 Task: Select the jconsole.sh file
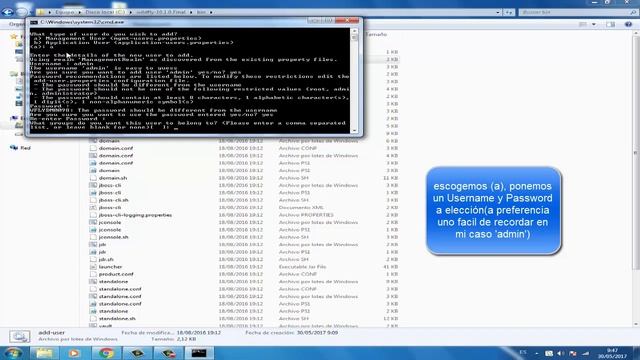tap(113, 237)
